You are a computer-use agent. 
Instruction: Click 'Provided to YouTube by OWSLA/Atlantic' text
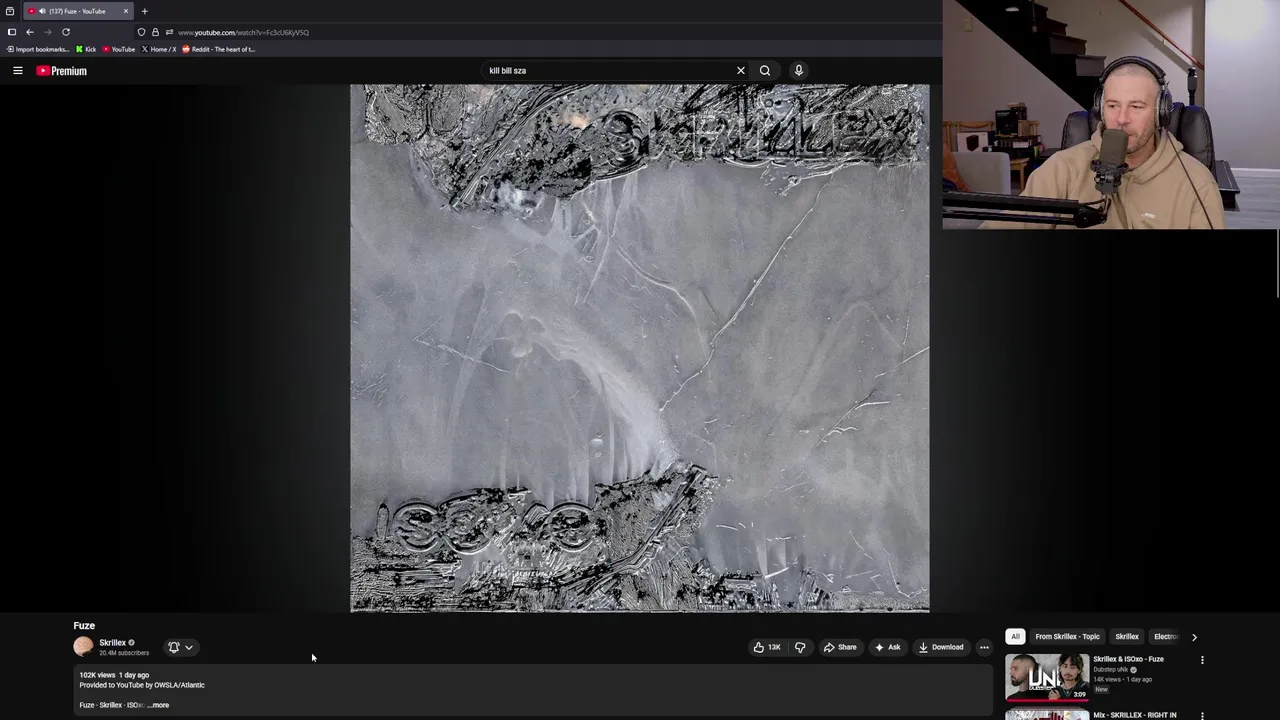pyautogui.click(x=142, y=685)
